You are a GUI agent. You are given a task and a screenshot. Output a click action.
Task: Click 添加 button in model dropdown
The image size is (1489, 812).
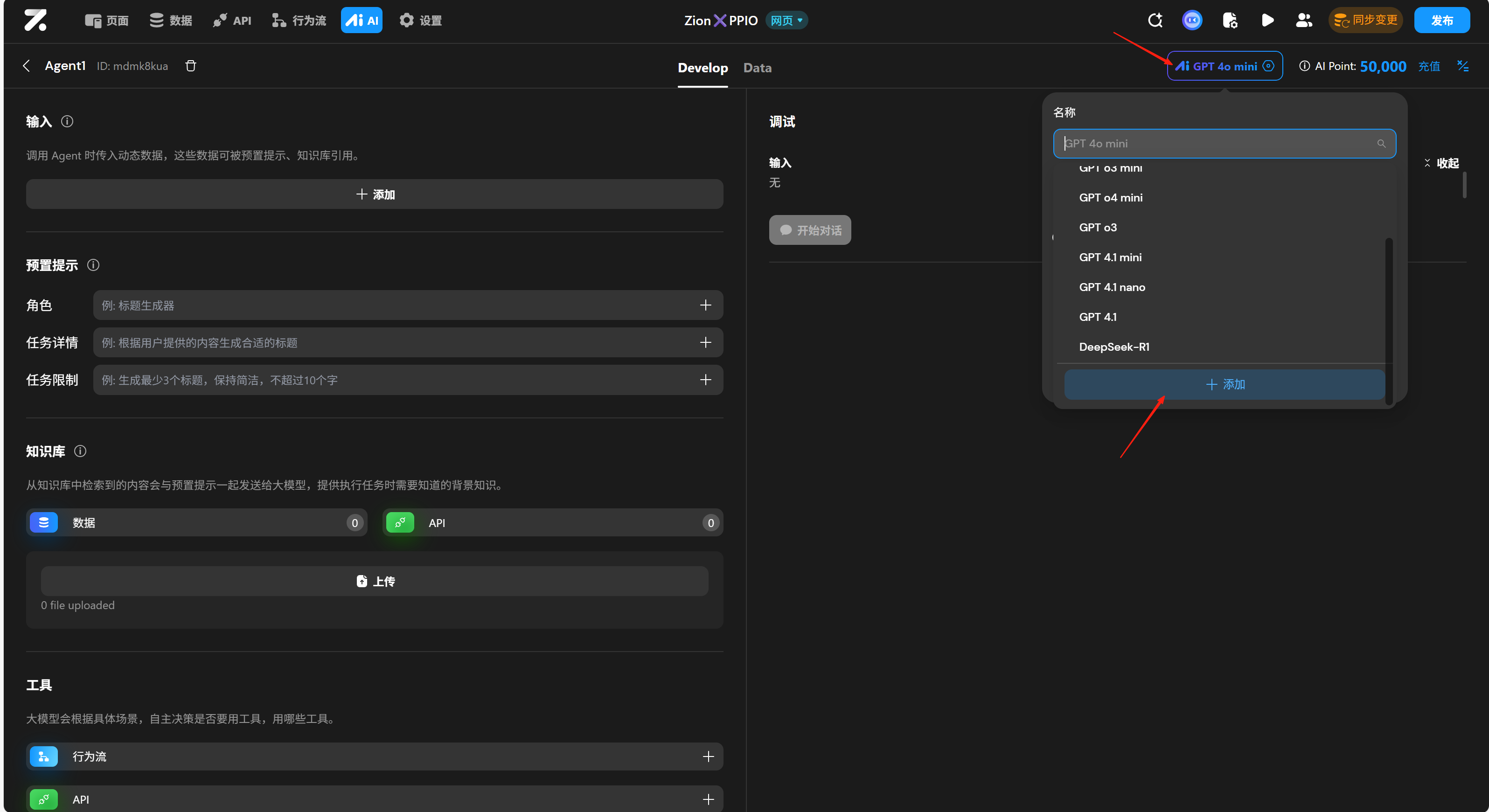[1224, 384]
